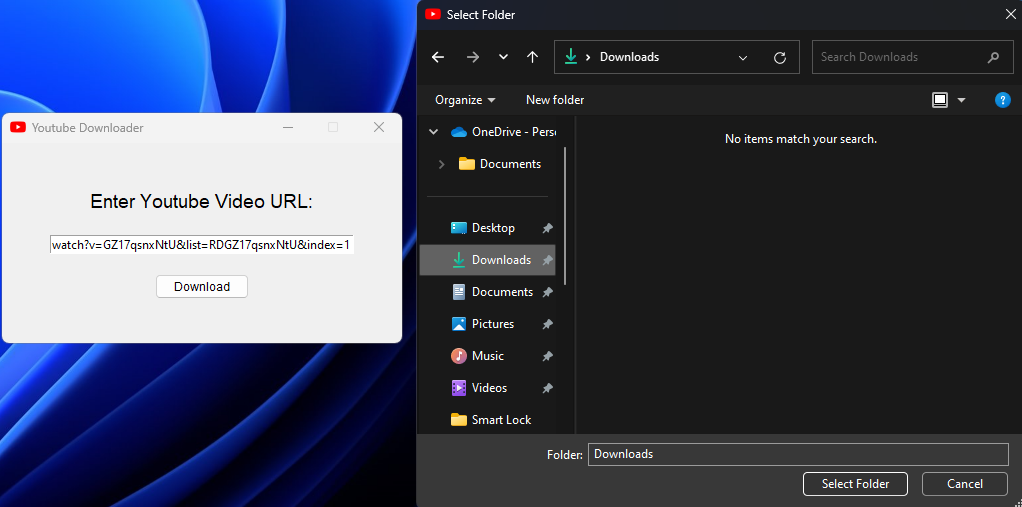The width and height of the screenshot is (1022, 507).
Task: Go up one folder level with Up arrow
Action: (x=533, y=57)
